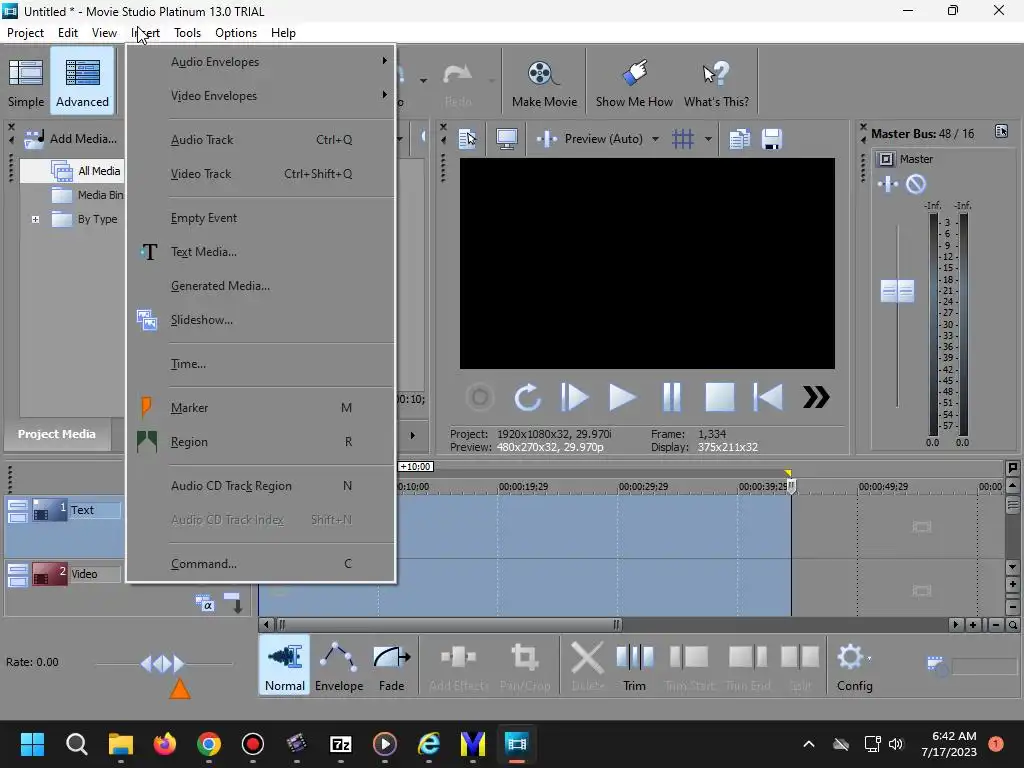
Task: Toggle Master bus mute icon
Action: click(x=916, y=184)
